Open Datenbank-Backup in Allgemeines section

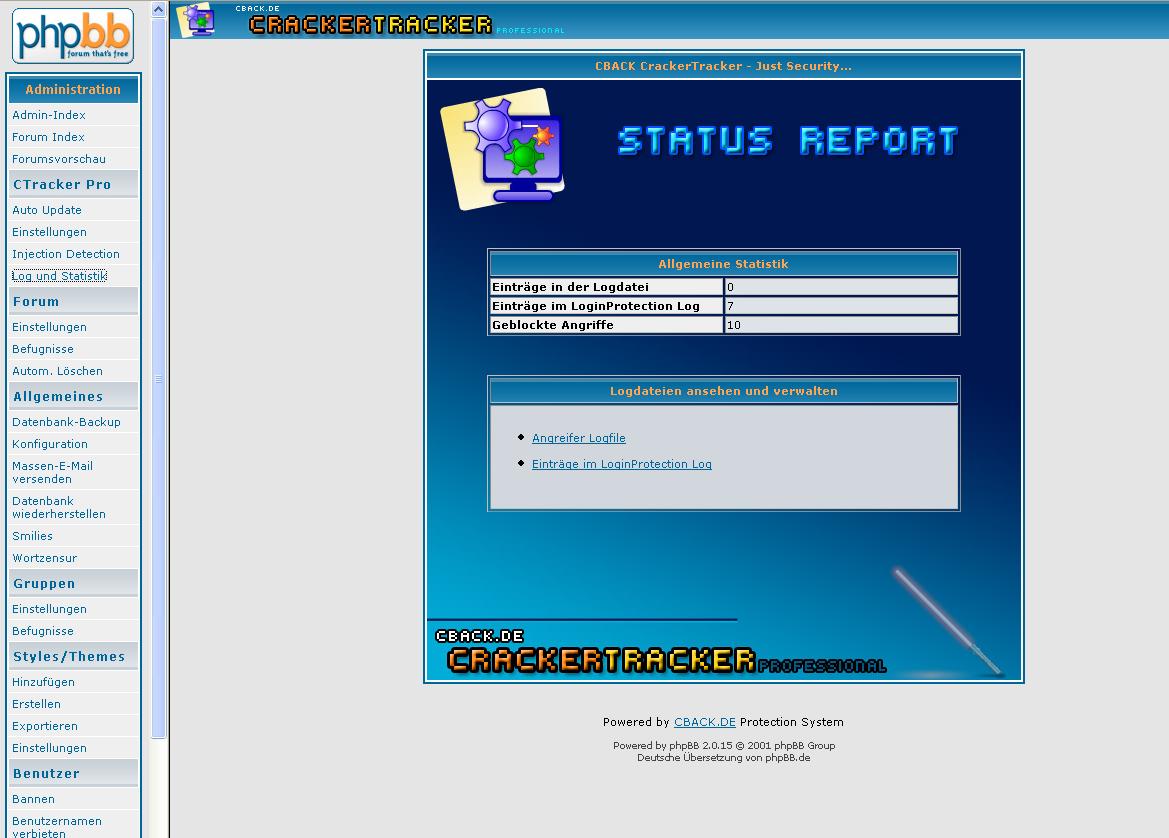coord(66,422)
